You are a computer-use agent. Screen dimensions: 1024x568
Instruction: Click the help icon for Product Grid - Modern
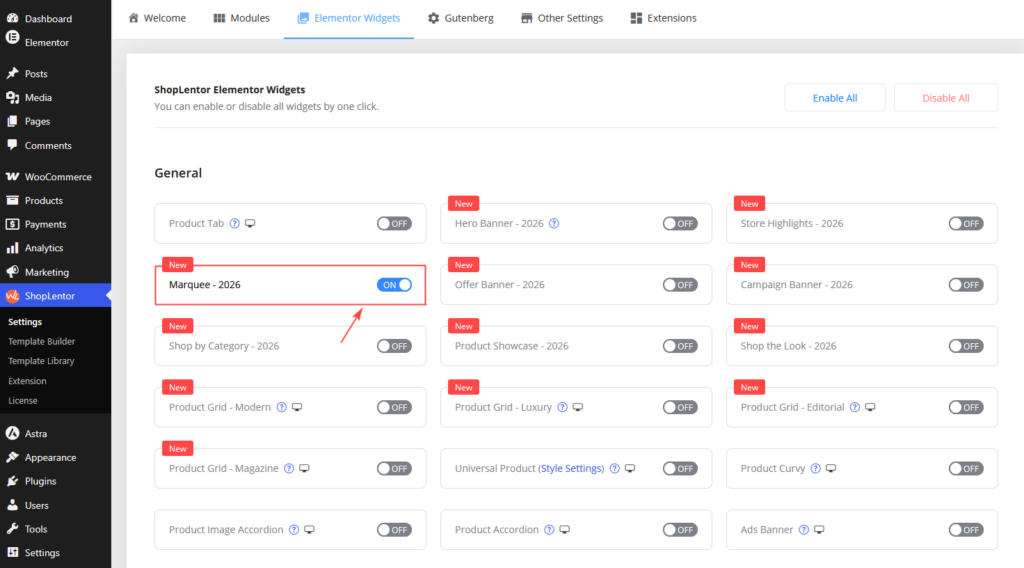(281, 407)
